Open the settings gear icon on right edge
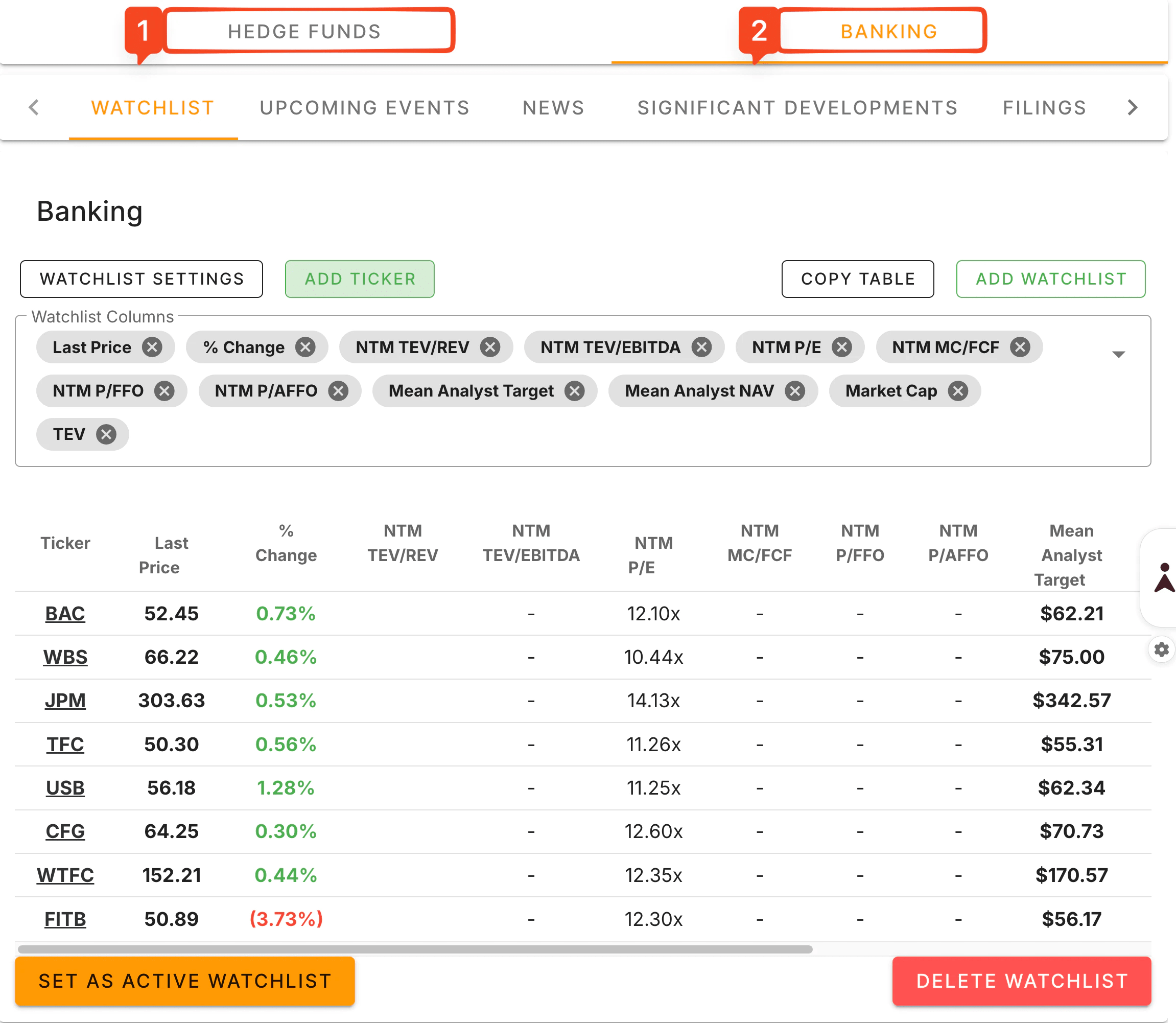This screenshot has height=1023, width=1176. (1161, 649)
